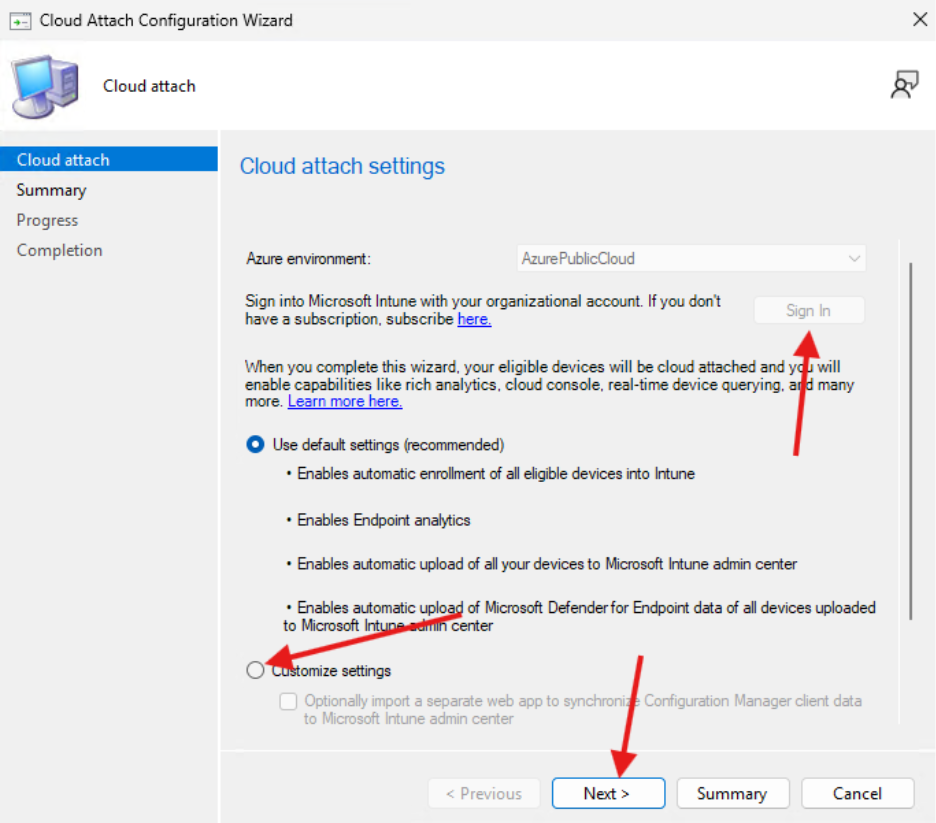Select the Completion step in sidebar
936x823 pixels.
click(x=59, y=250)
